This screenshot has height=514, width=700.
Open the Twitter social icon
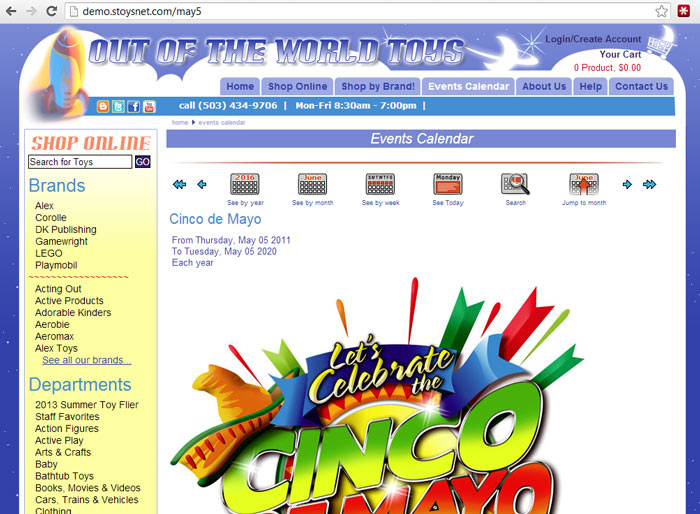click(x=118, y=106)
